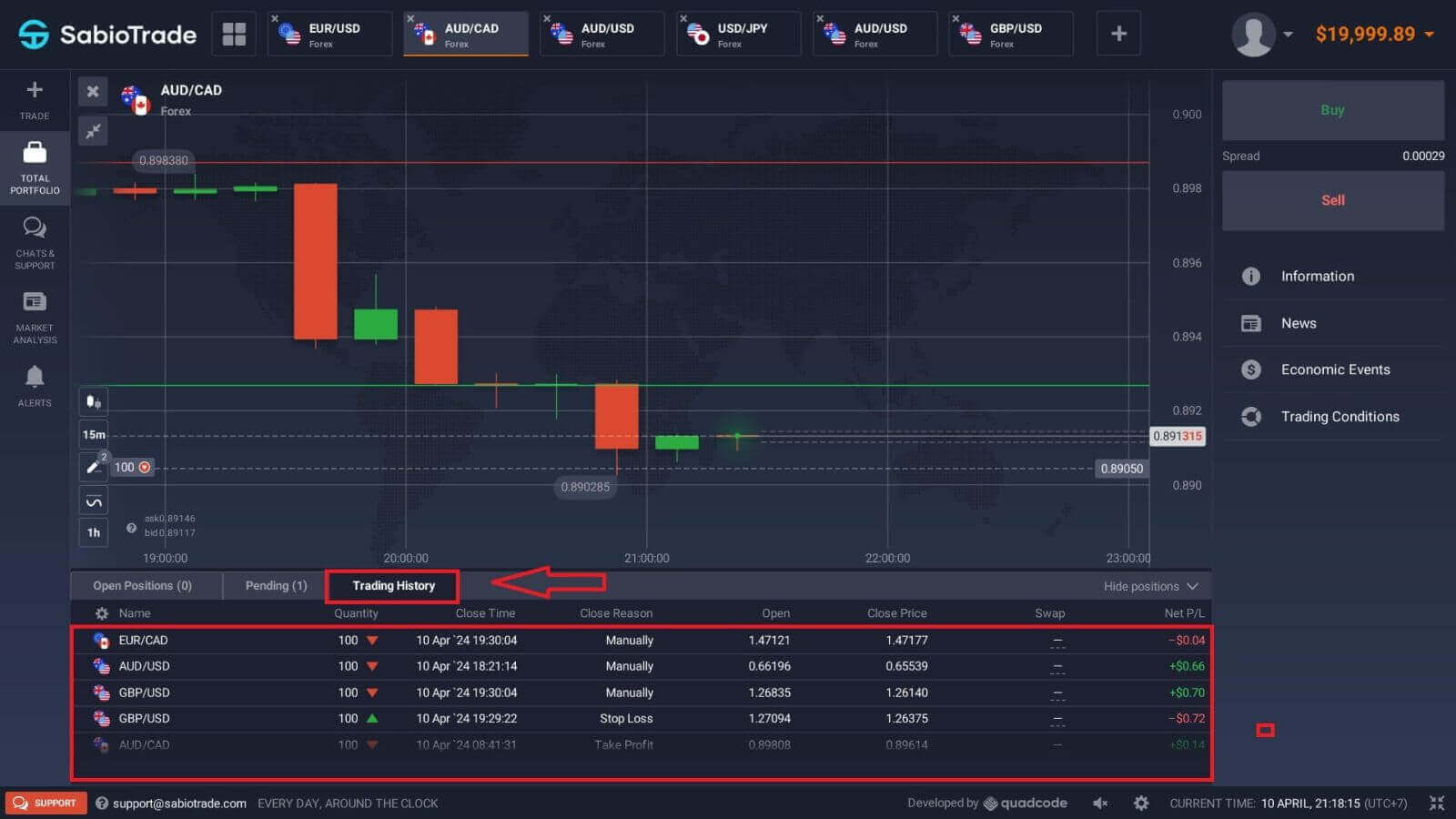This screenshot has height=819, width=1456.
Task: Open the 1h timeframe selector
Action: [93, 532]
